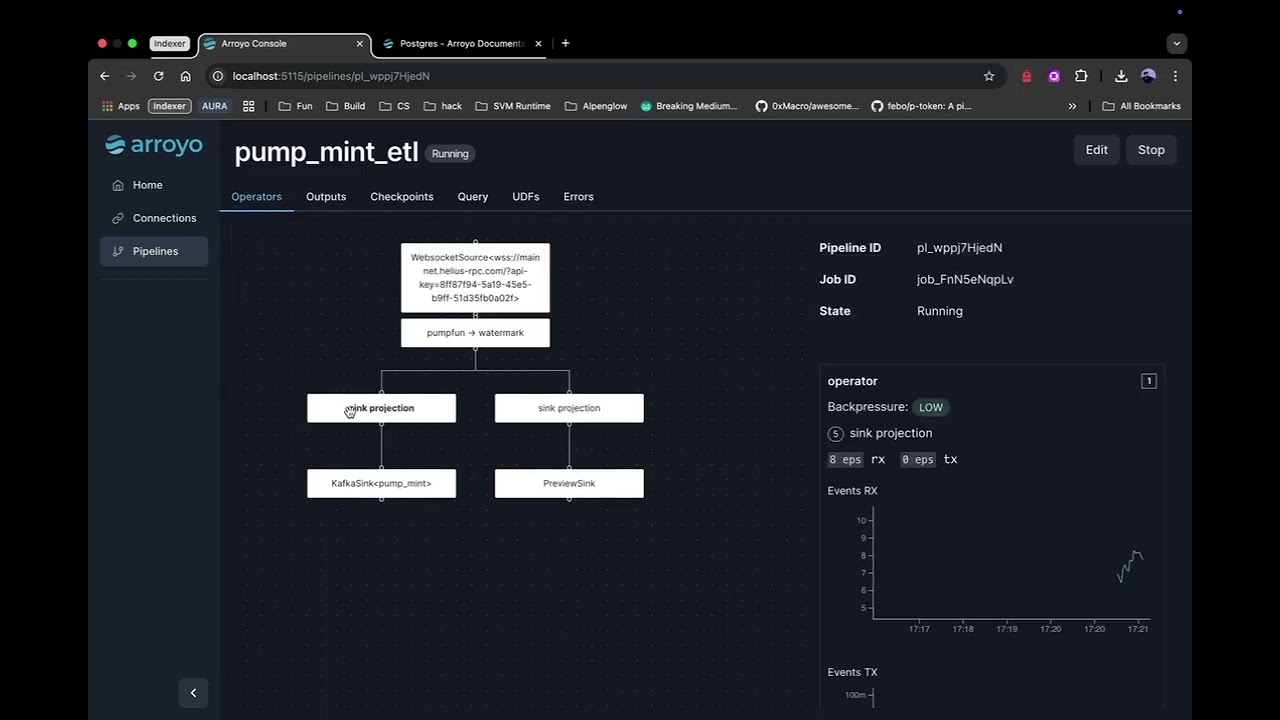This screenshot has width=1280, height=720.
Task: Open the Breaking Medium bookmark
Action: point(689,106)
